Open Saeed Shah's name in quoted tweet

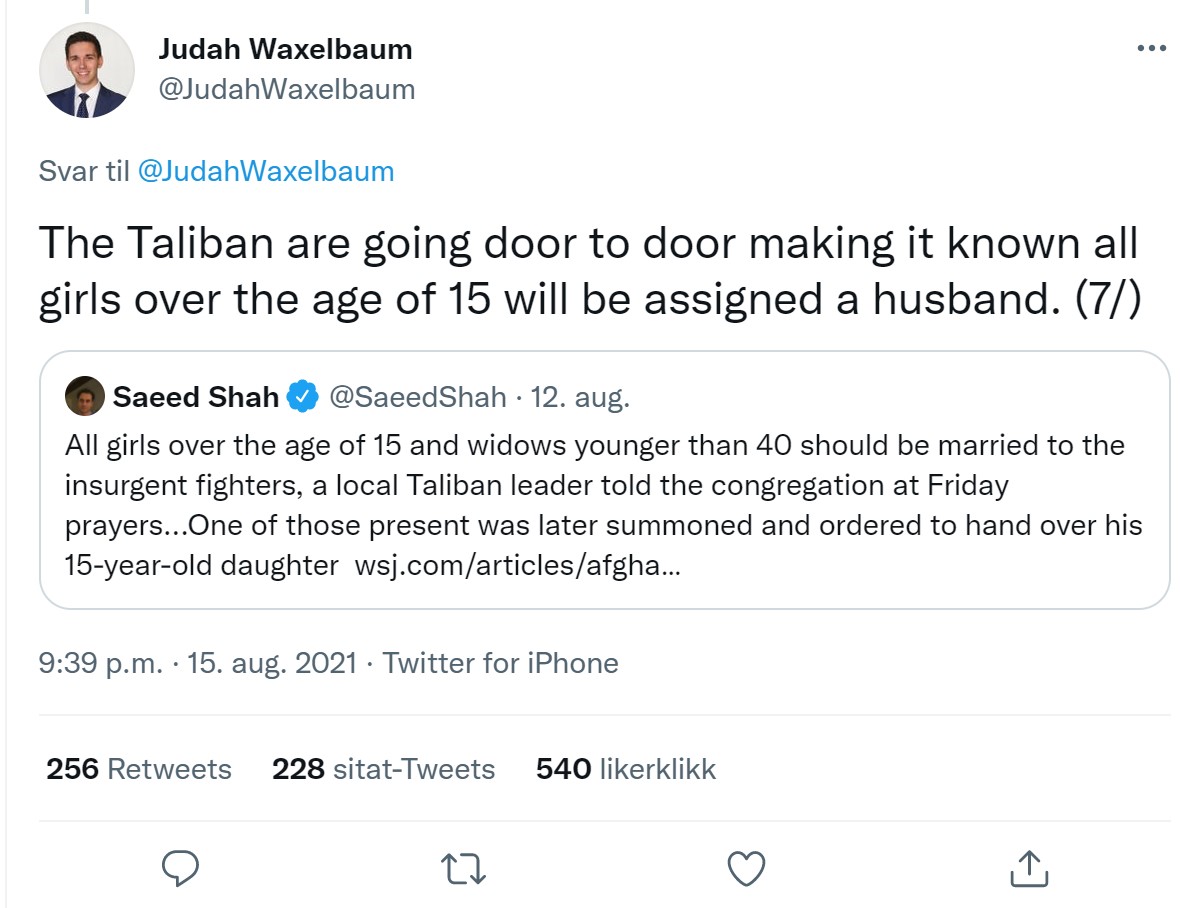[196, 397]
